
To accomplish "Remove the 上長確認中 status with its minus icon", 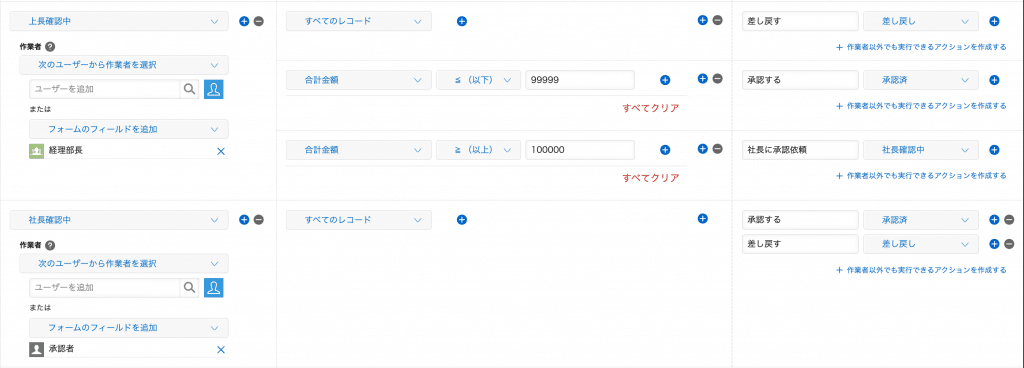I will 259,22.
